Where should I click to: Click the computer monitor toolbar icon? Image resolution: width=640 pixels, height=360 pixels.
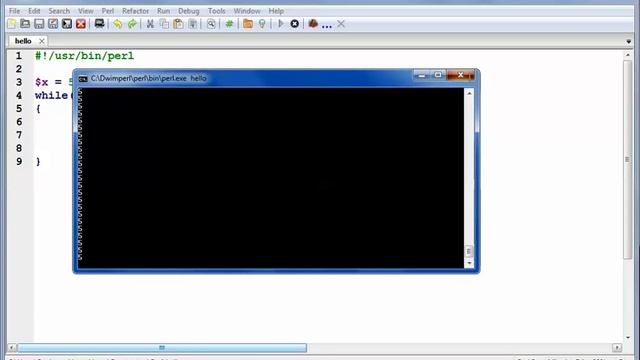click(99, 24)
